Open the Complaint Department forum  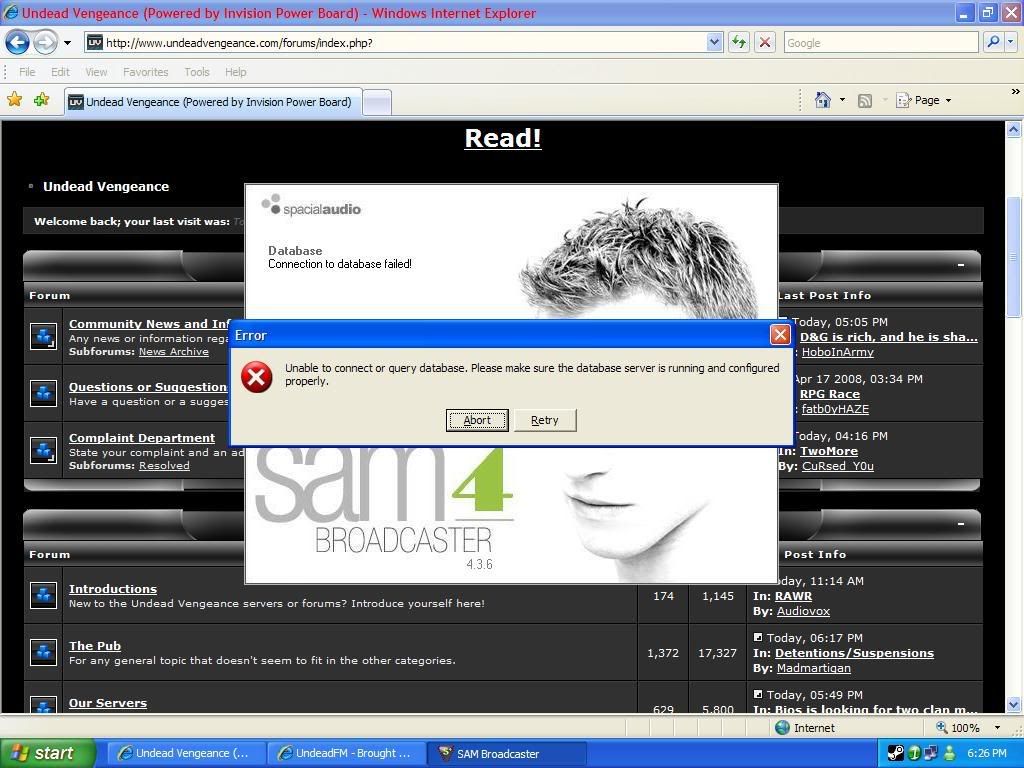pos(142,438)
